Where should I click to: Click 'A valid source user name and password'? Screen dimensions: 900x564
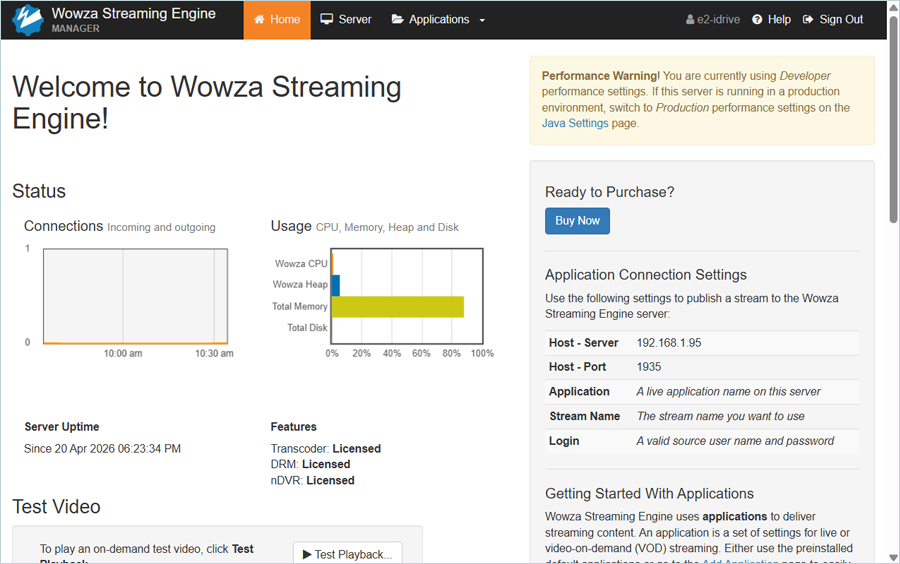pyautogui.click(x=735, y=441)
